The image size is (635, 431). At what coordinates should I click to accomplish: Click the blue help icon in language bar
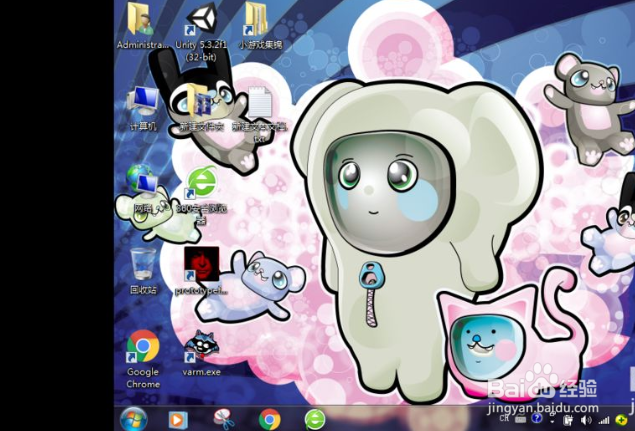pyautogui.click(x=537, y=418)
